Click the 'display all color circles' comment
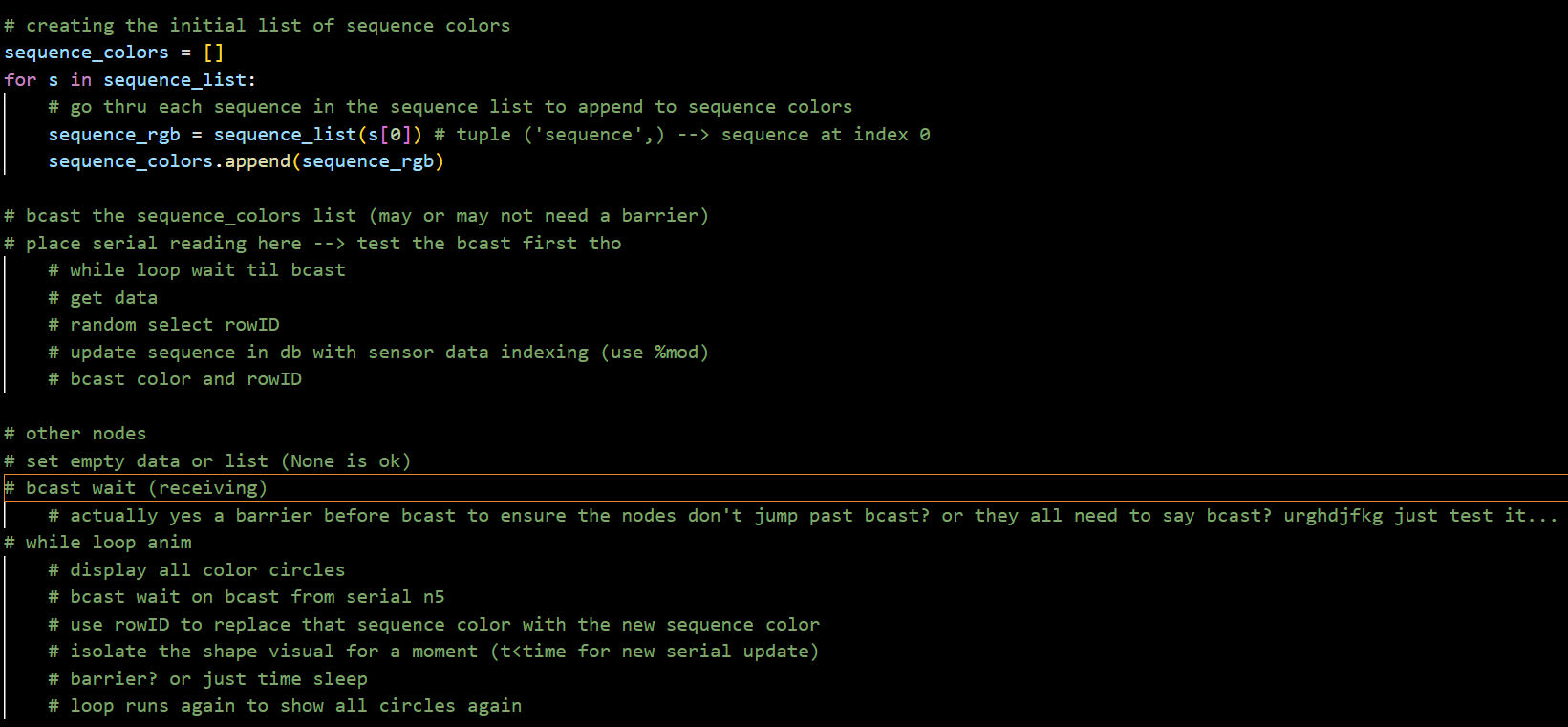1568x727 pixels. 197,570
